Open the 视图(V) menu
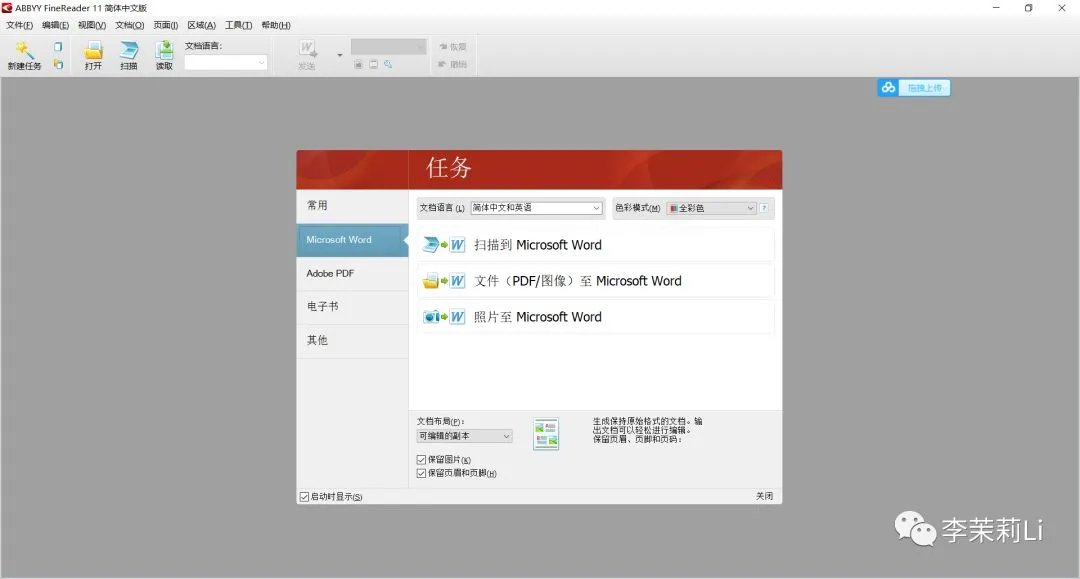This screenshot has width=1080, height=579. [92, 25]
